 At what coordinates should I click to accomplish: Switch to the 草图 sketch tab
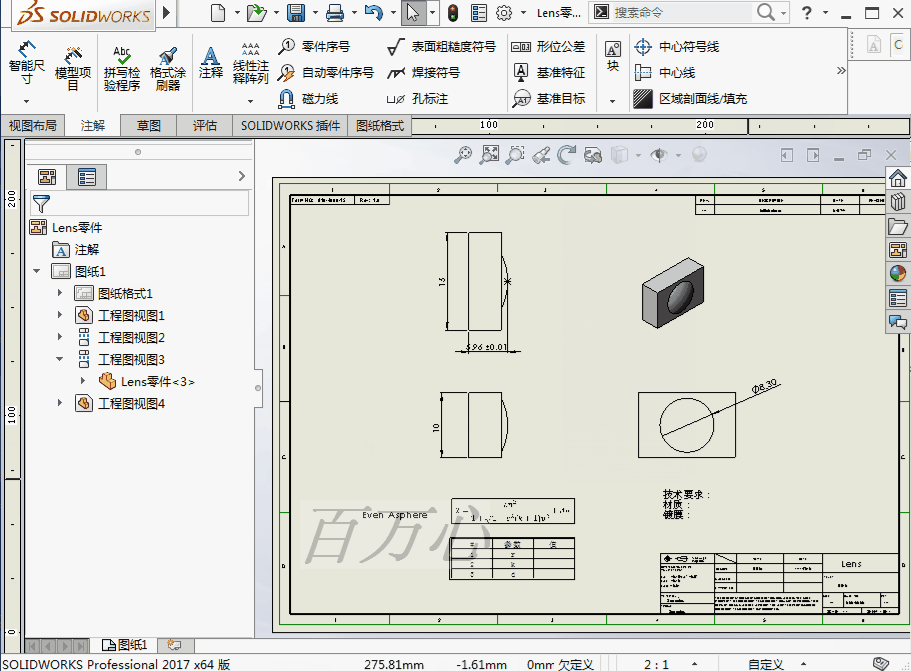coord(148,126)
